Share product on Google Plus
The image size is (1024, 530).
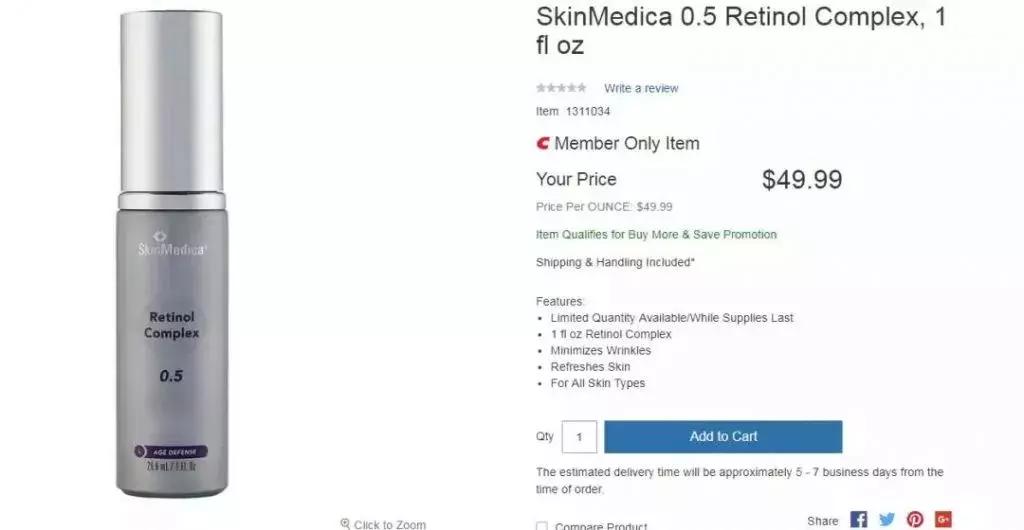[942, 520]
